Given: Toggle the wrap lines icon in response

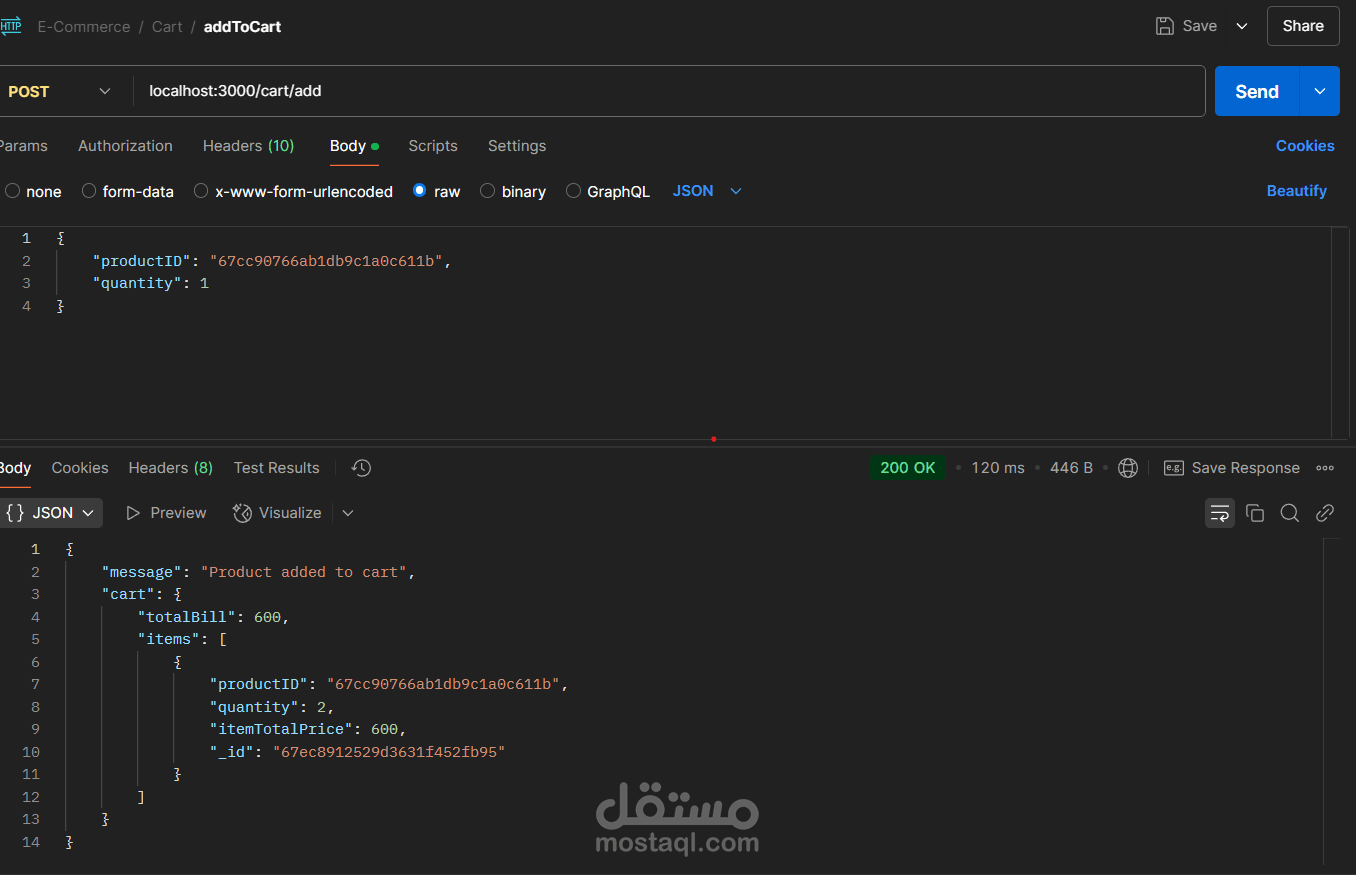Looking at the screenshot, I should coord(1220,513).
